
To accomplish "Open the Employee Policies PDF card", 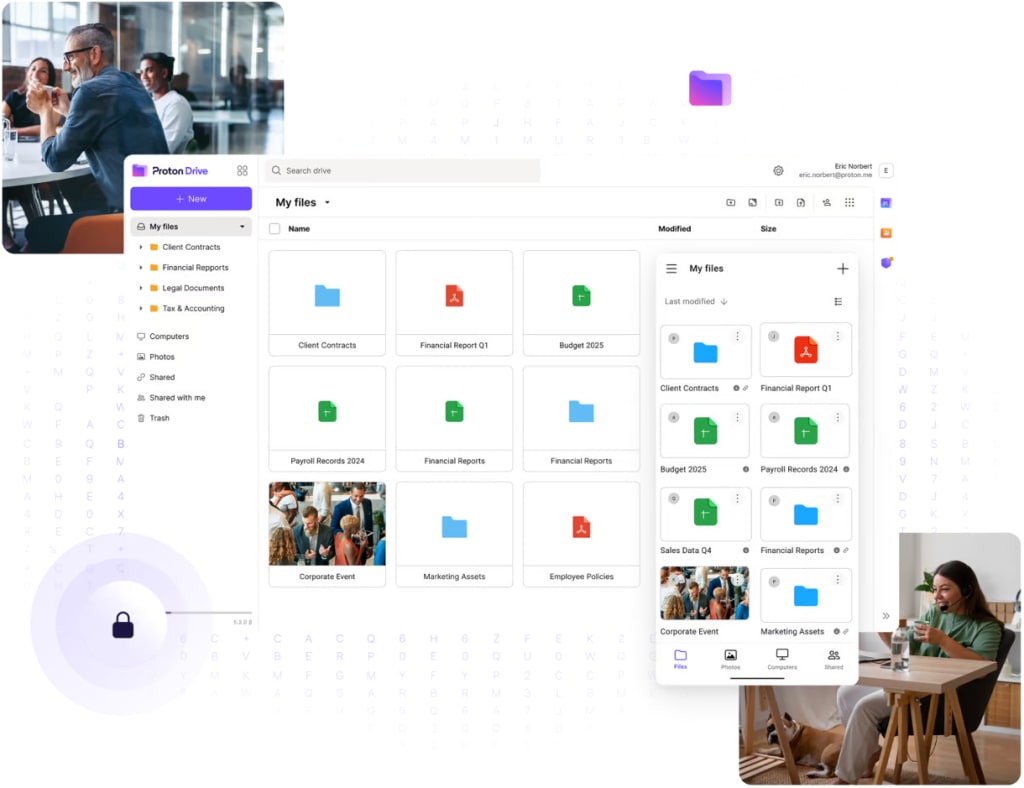I will point(581,534).
